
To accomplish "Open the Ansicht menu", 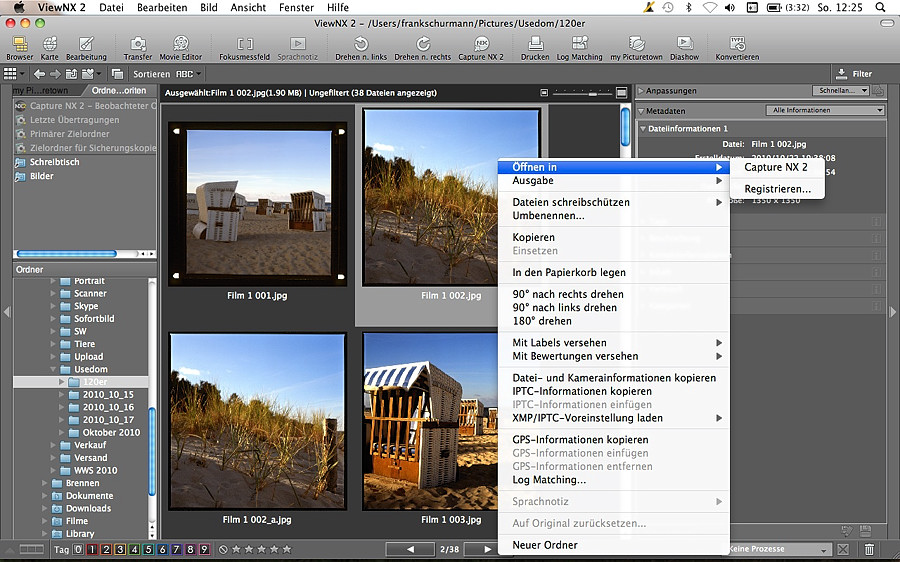I will pyautogui.click(x=249, y=7).
